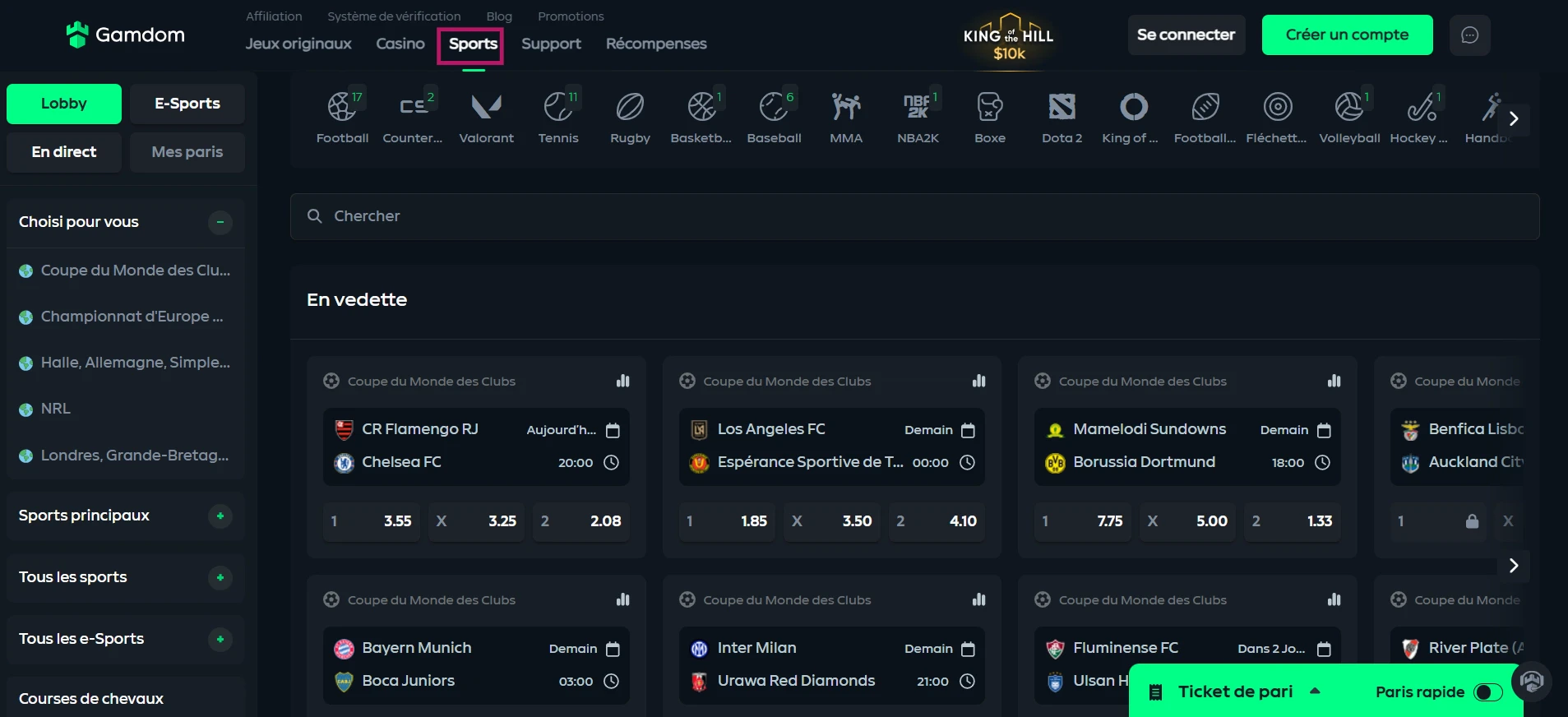The width and height of the screenshot is (1568, 717).
Task: Open the Basketball category icon
Action: 701,117
